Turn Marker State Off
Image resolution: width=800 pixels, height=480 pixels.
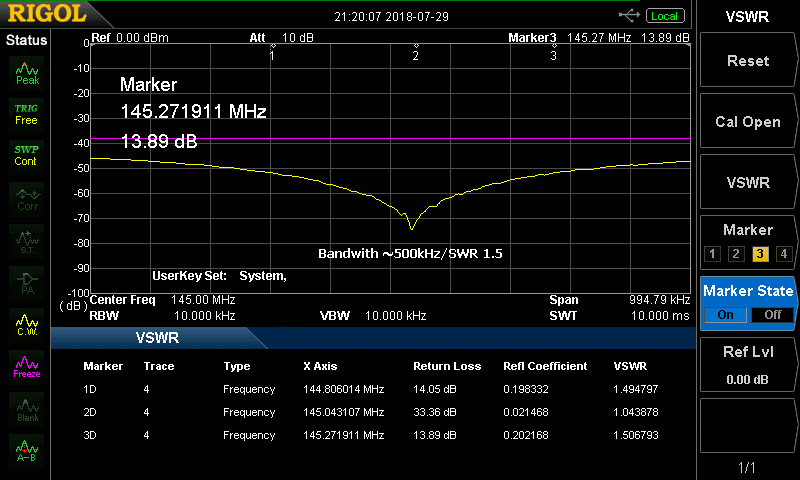771,314
